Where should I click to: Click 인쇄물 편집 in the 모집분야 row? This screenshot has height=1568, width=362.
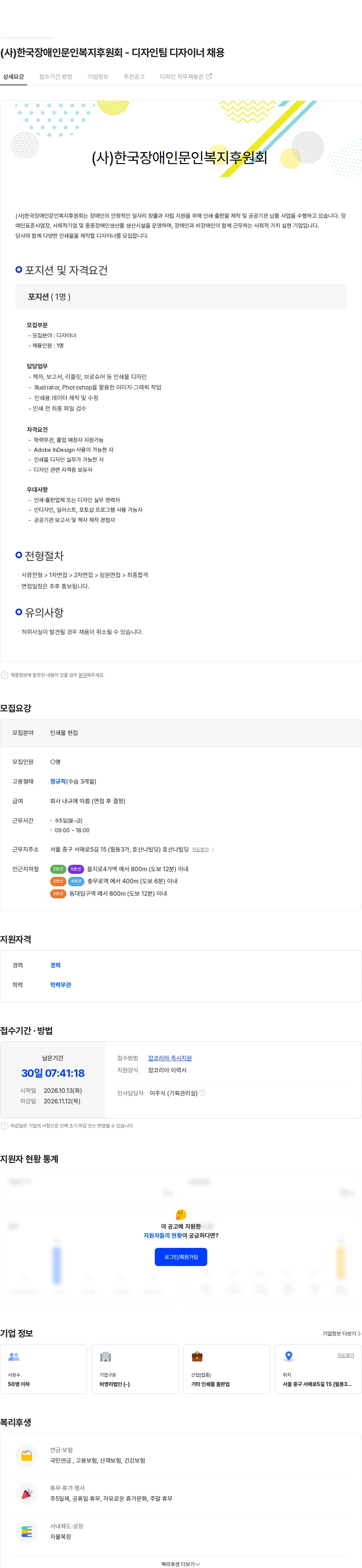[x=64, y=732]
